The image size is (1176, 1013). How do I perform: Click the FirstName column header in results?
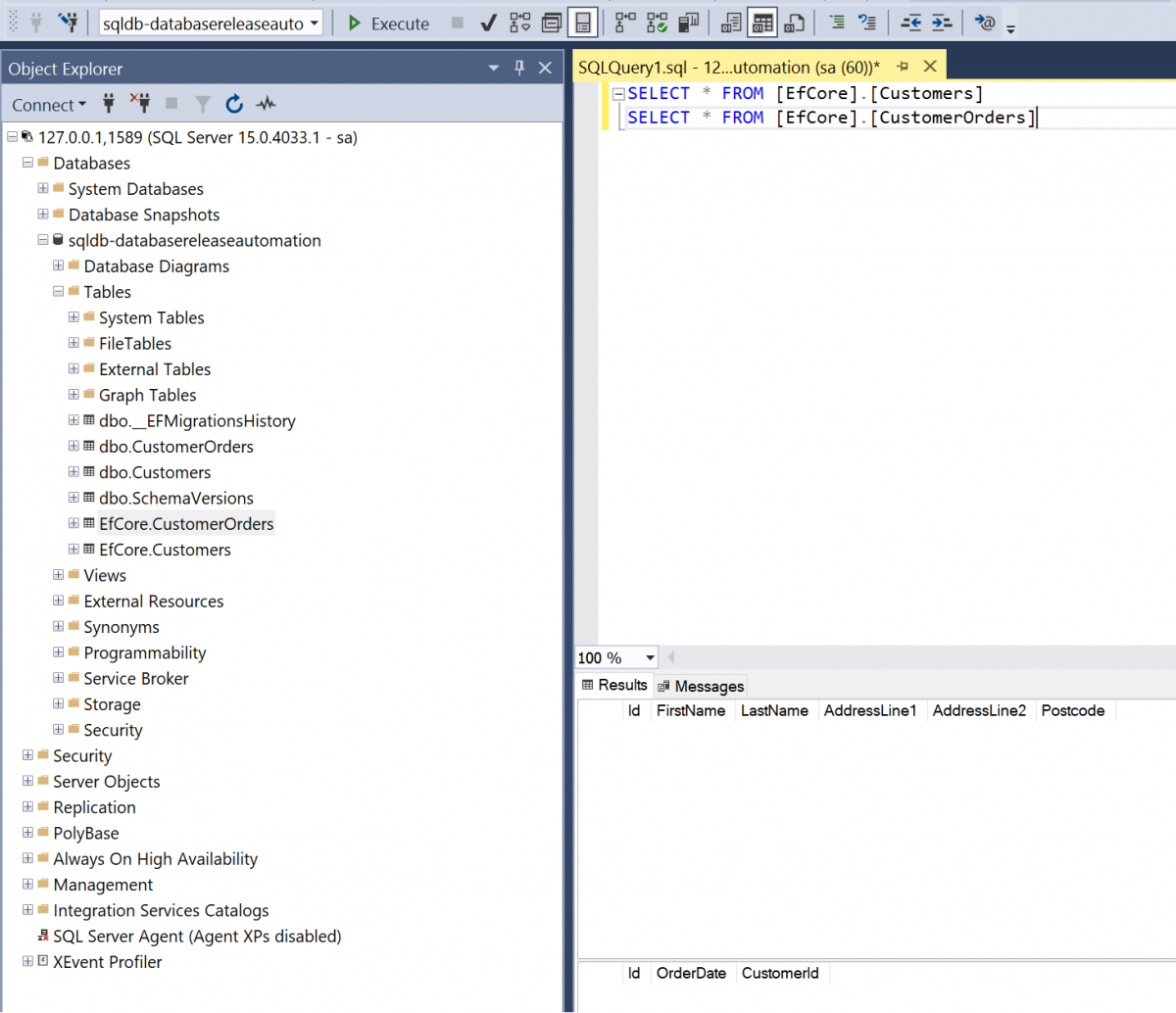(691, 711)
